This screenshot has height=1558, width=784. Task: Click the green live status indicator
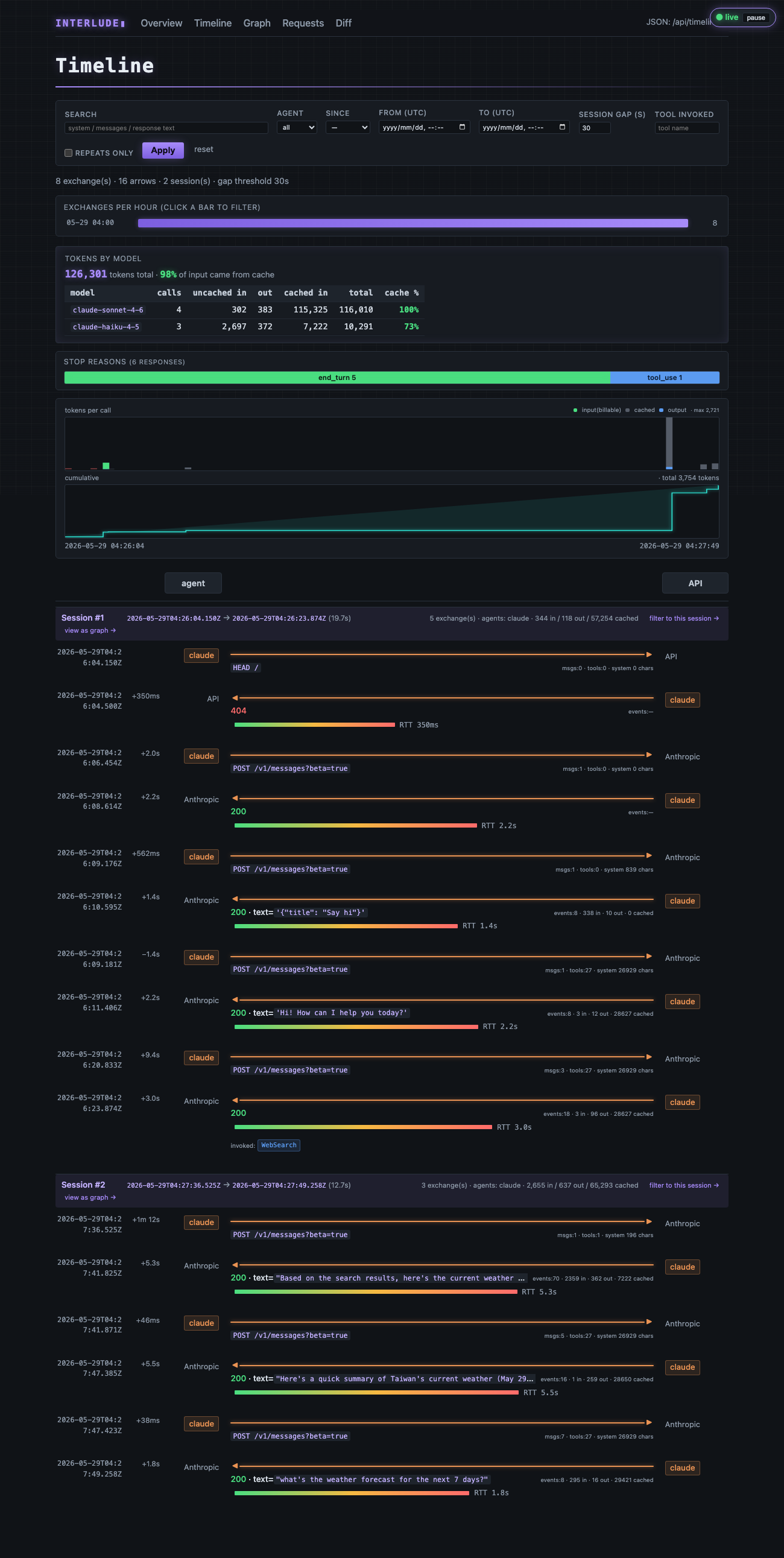[x=727, y=17]
